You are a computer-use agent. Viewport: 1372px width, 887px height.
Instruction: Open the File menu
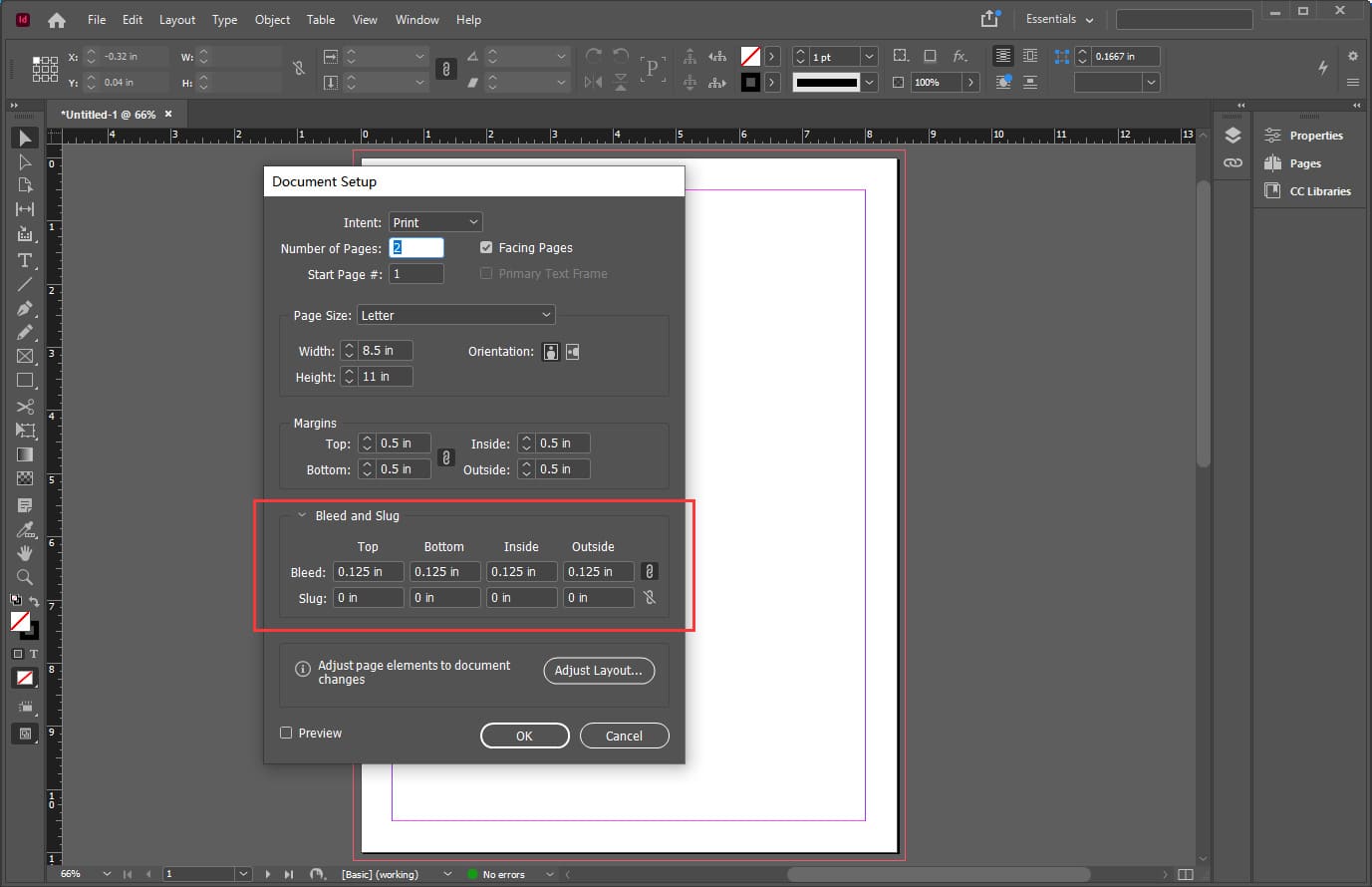[x=97, y=19]
